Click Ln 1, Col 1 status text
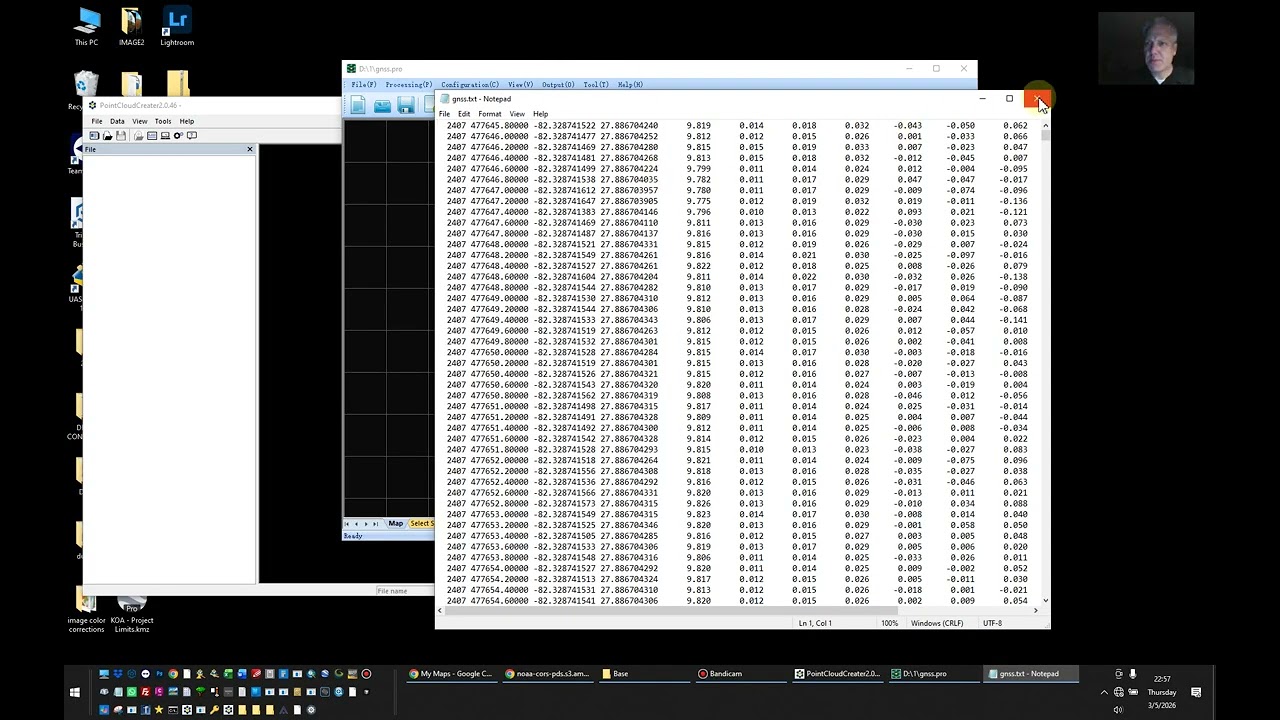 [x=815, y=623]
